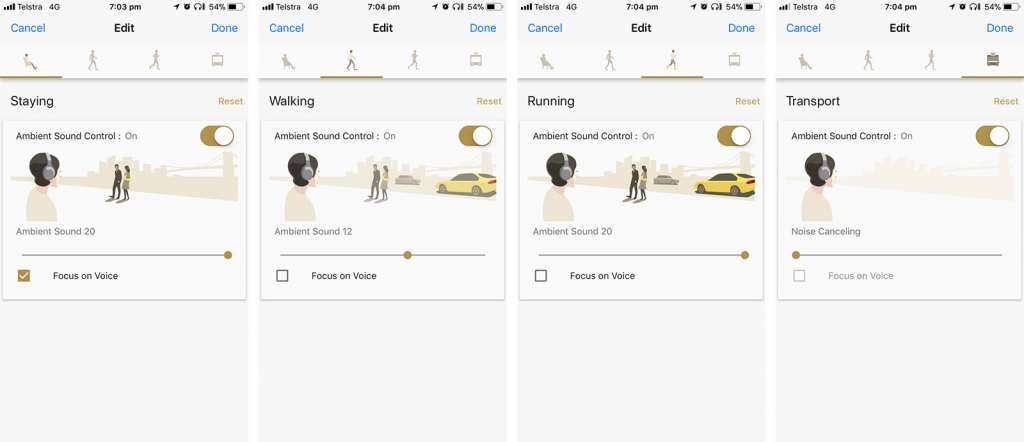The image size is (1024, 442).
Task: Tap the bus icon in the Staying screen
Action: [x=217, y=60]
